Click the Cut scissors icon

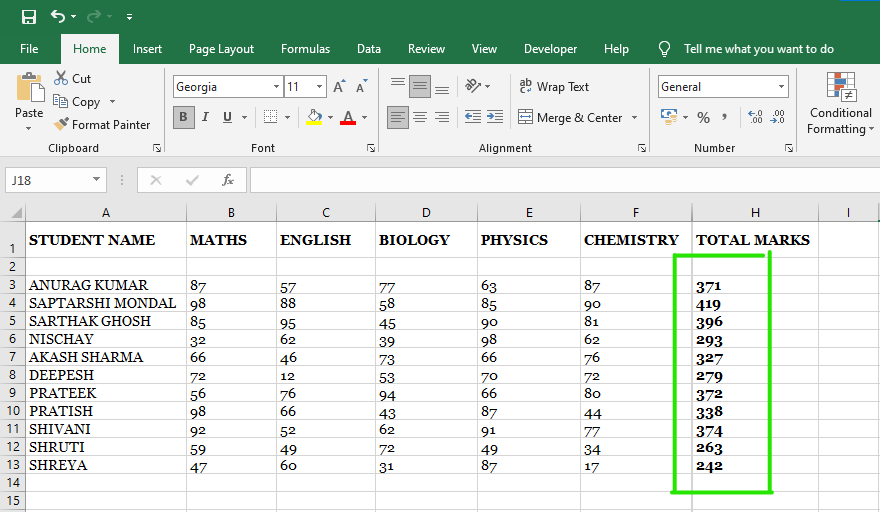tap(61, 78)
